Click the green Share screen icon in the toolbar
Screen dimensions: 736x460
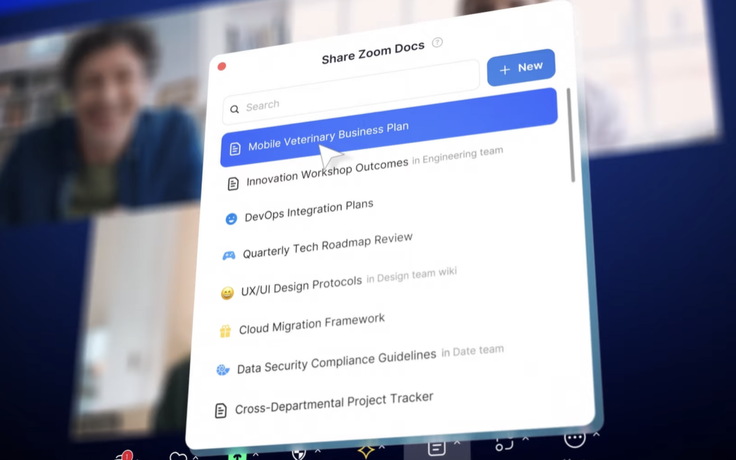click(x=238, y=454)
